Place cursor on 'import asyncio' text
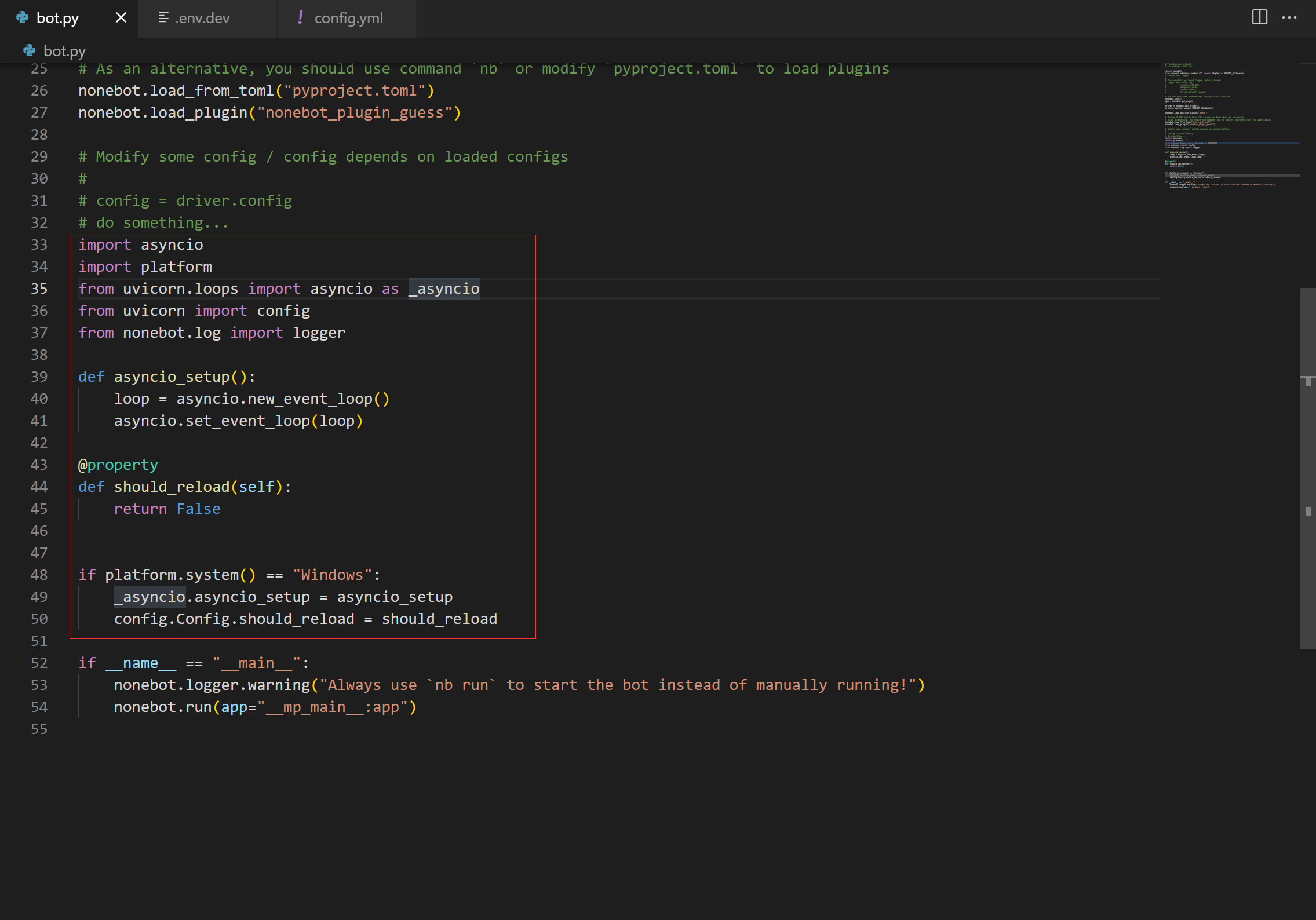This screenshot has height=920, width=1316. [x=141, y=244]
